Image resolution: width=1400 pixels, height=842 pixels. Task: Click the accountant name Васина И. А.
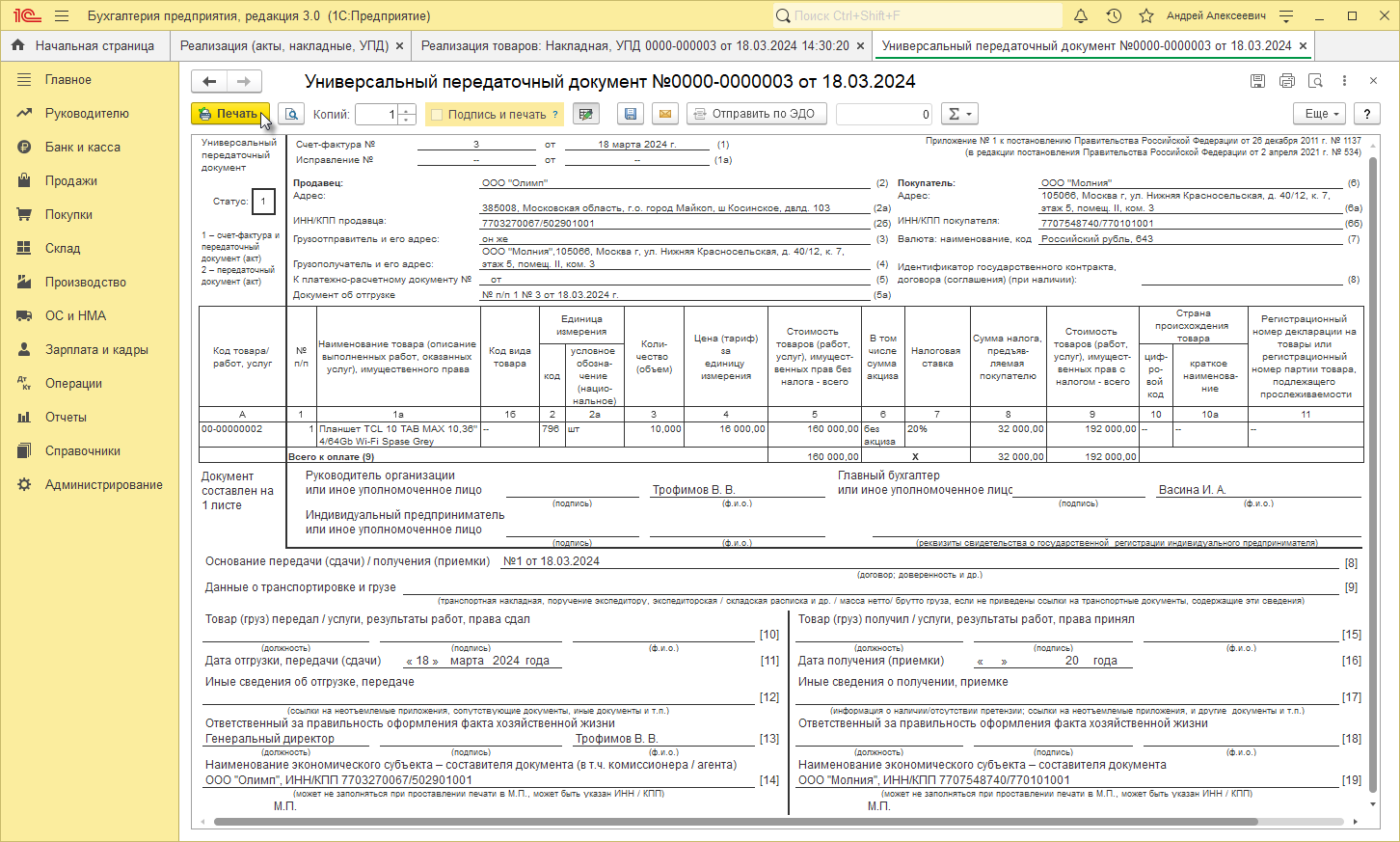click(1192, 490)
